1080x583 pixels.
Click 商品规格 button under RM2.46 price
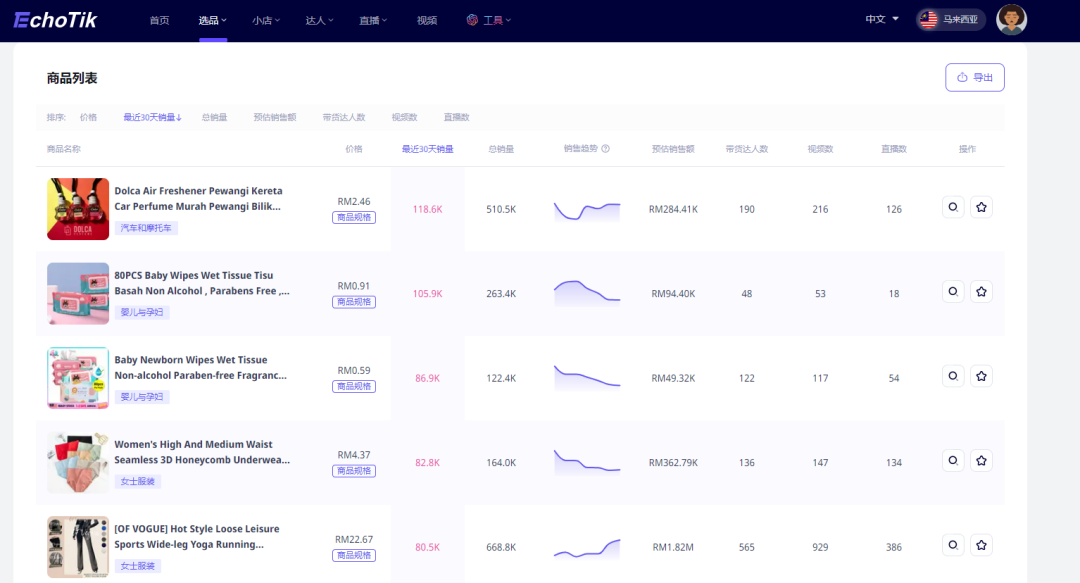click(x=353, y=217)
